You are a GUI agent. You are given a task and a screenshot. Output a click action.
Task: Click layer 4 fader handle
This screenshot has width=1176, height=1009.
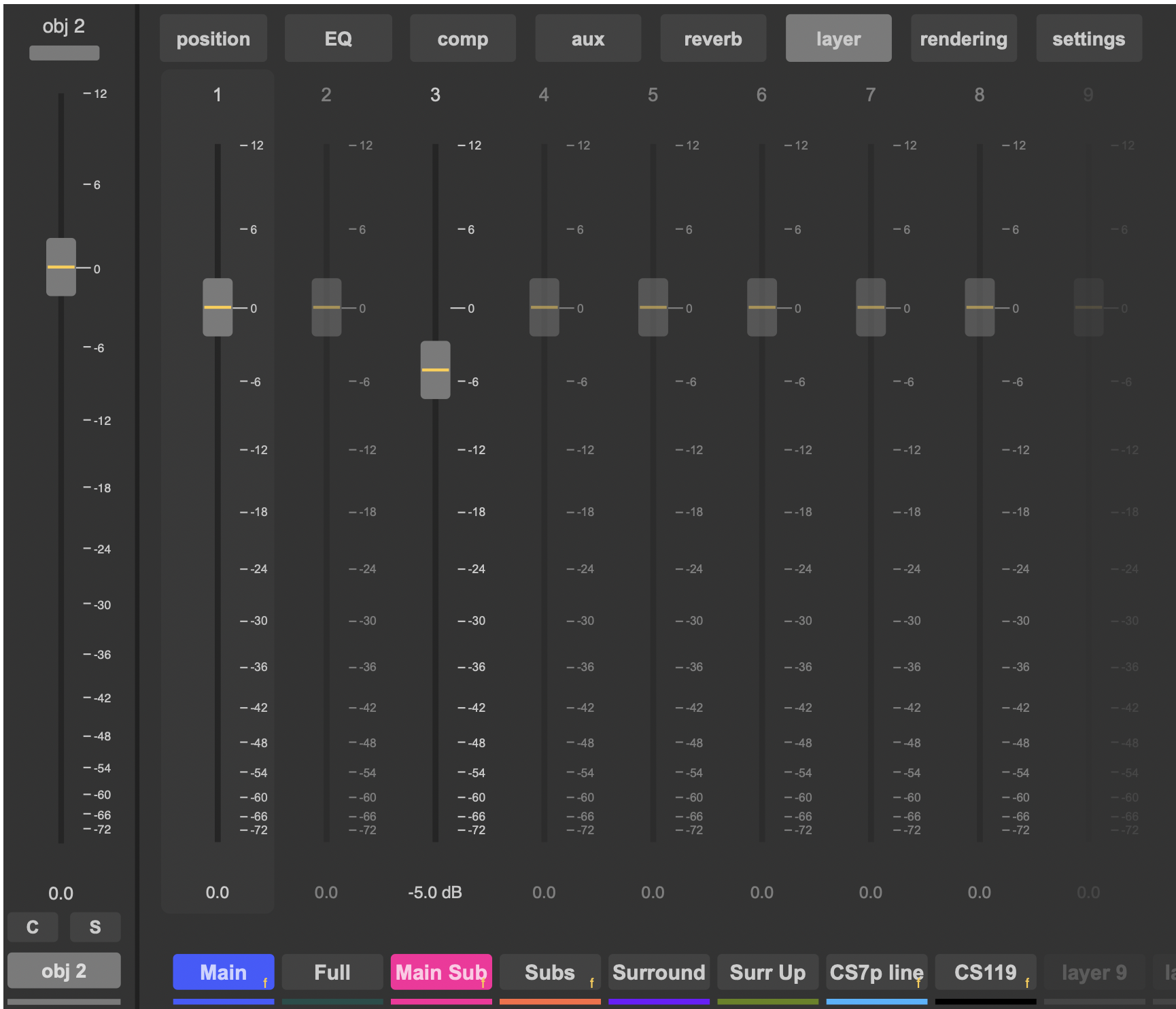pyautogui.click(x=544, y=307)
